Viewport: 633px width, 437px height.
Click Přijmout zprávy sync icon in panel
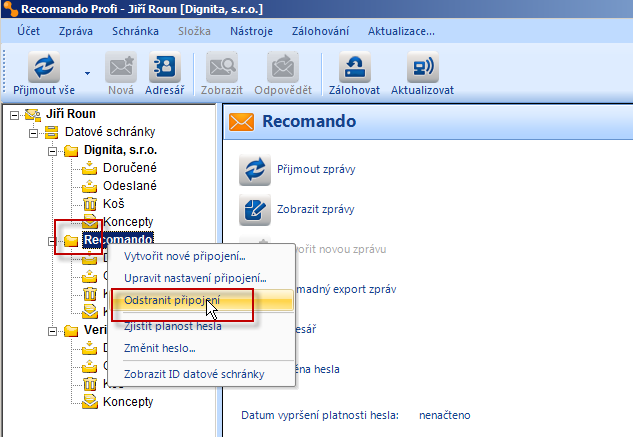pos(255,170)
